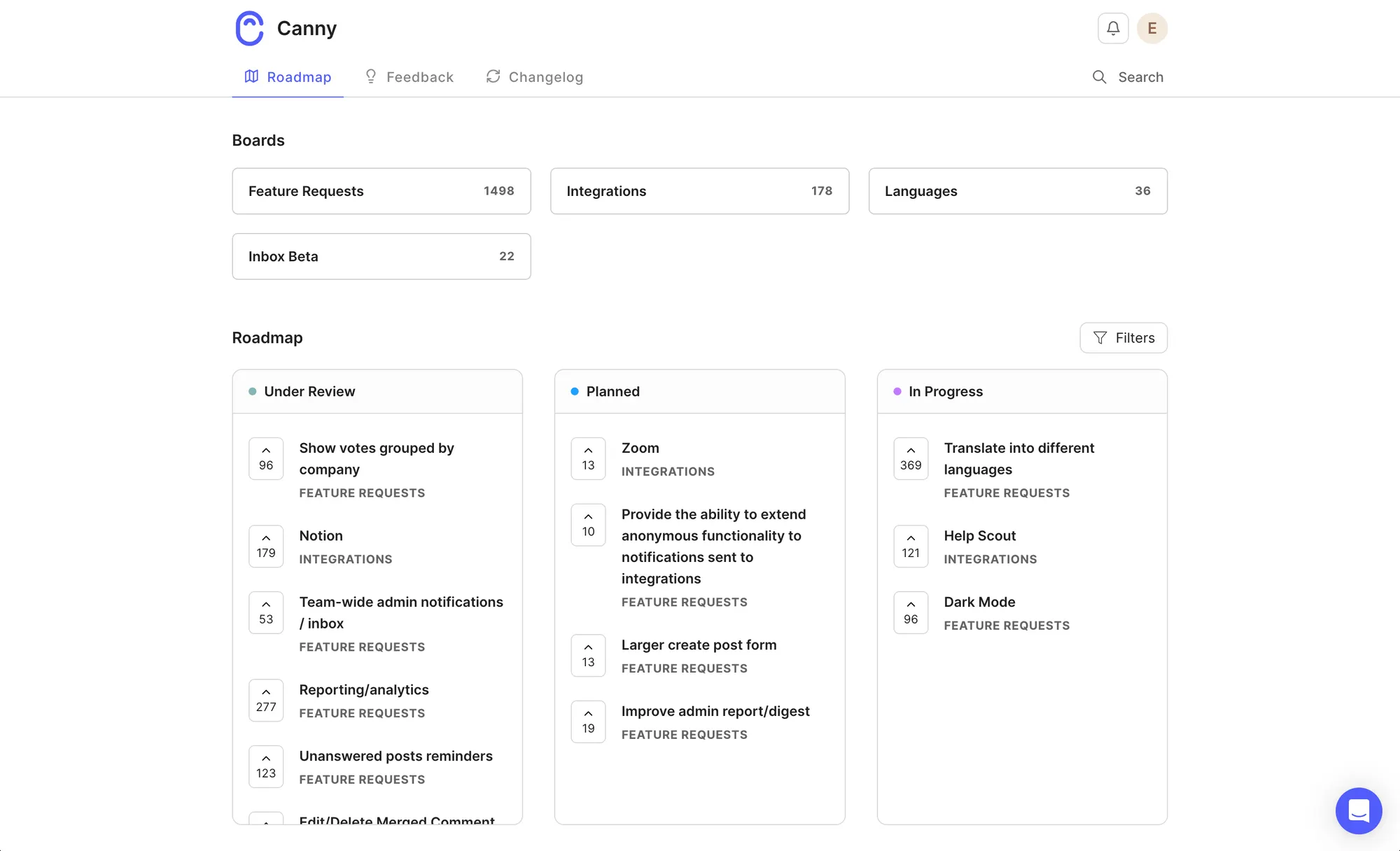The width and height of the screenshot is (1400, 851).
Task: Open the Reporting/analytics post title
Action: 364,689
